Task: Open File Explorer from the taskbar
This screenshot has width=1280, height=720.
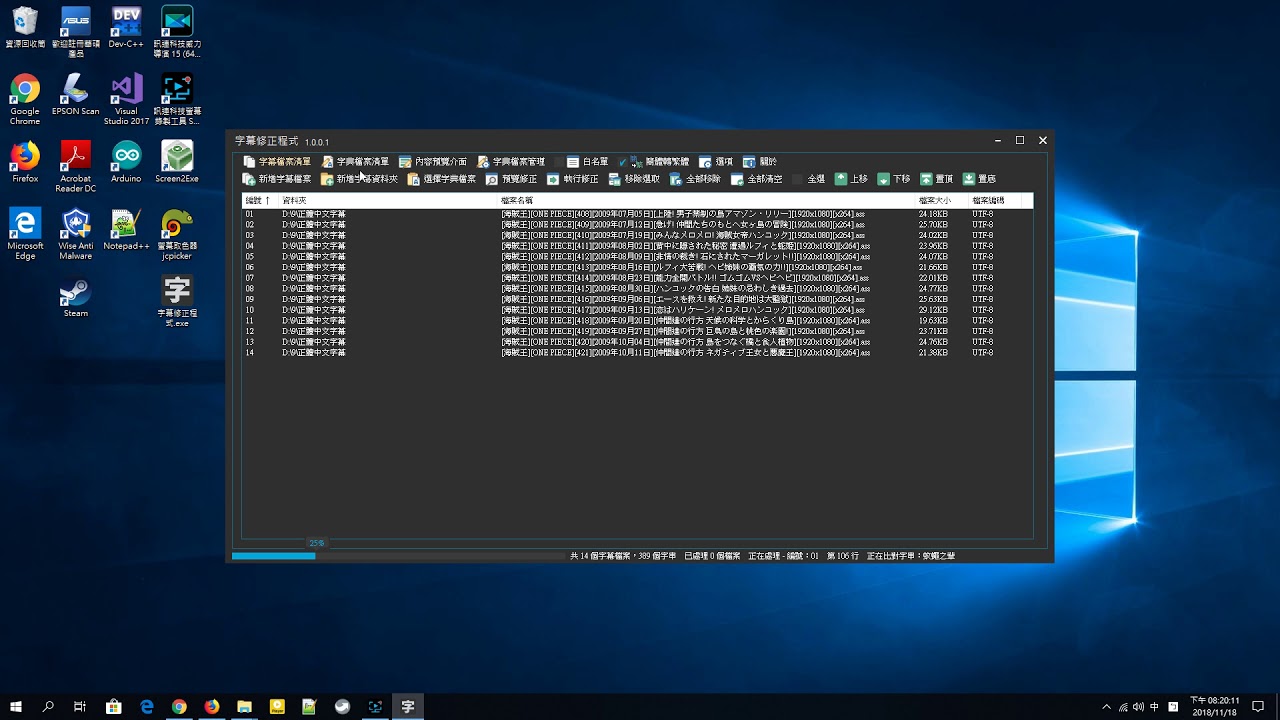Action: point(244,707)
